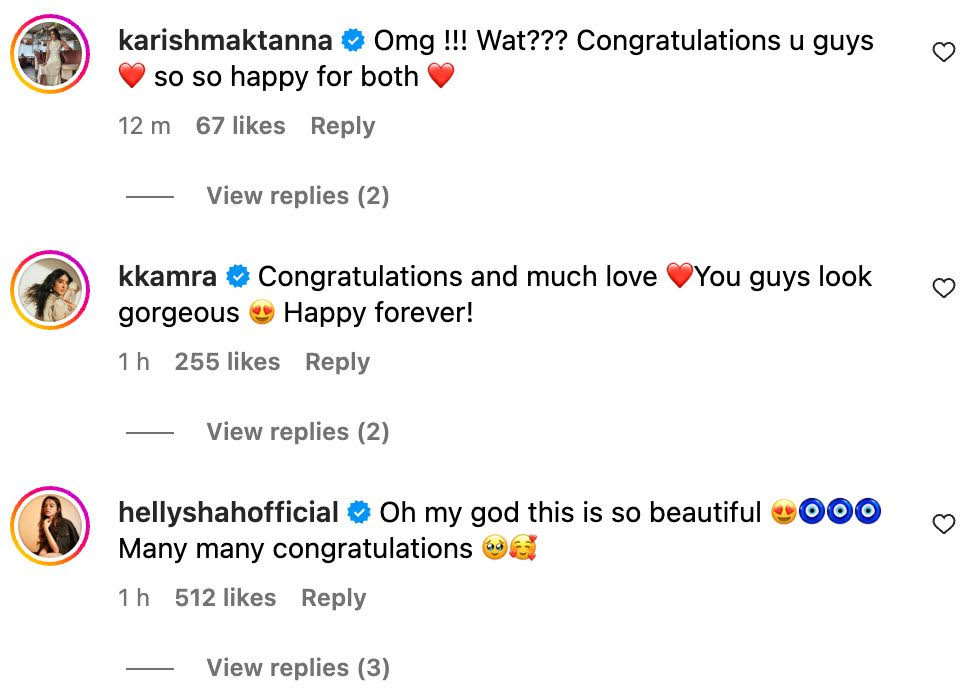Expand the 2 replies under kkamra's comment
The height and width of the screenshot is (690, 976).
point(297,432)
